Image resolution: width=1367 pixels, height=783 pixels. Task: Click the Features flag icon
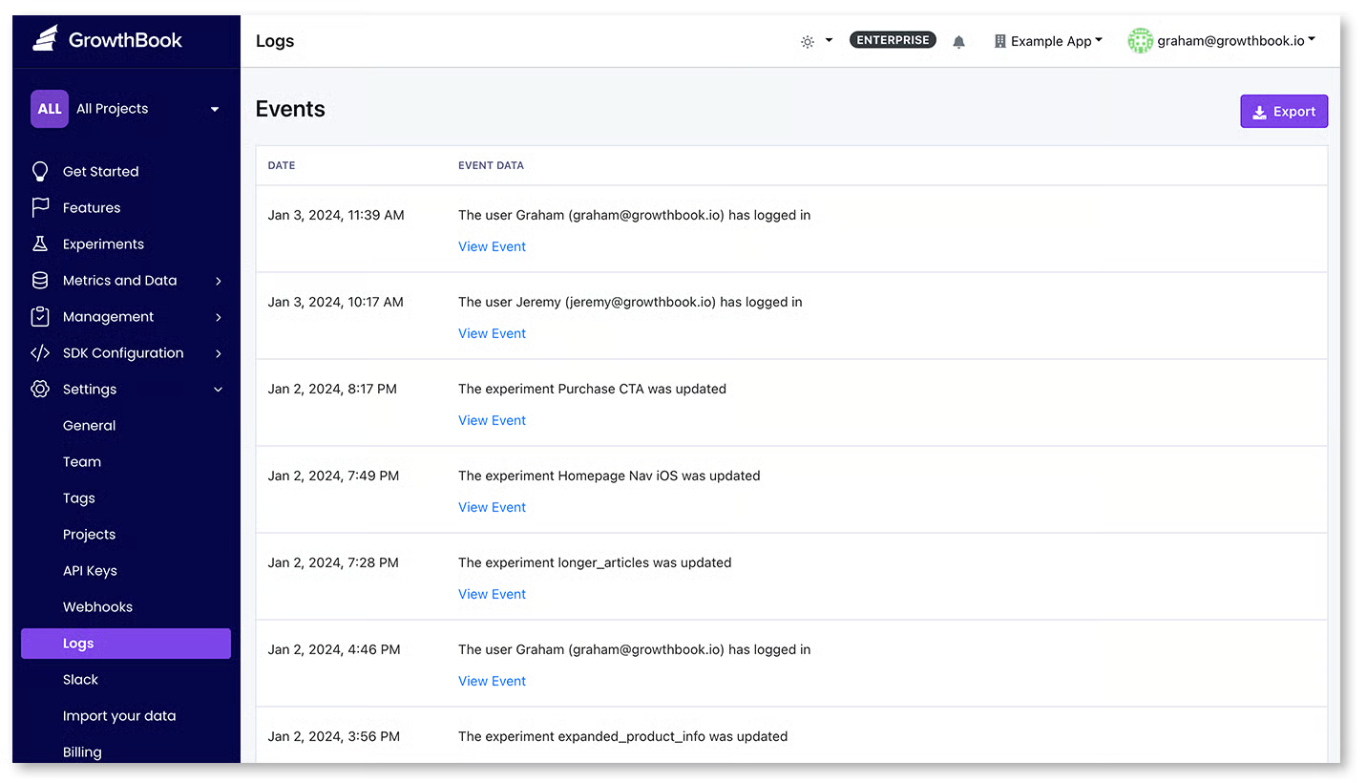pyautogui.click(x=40, y=207)
